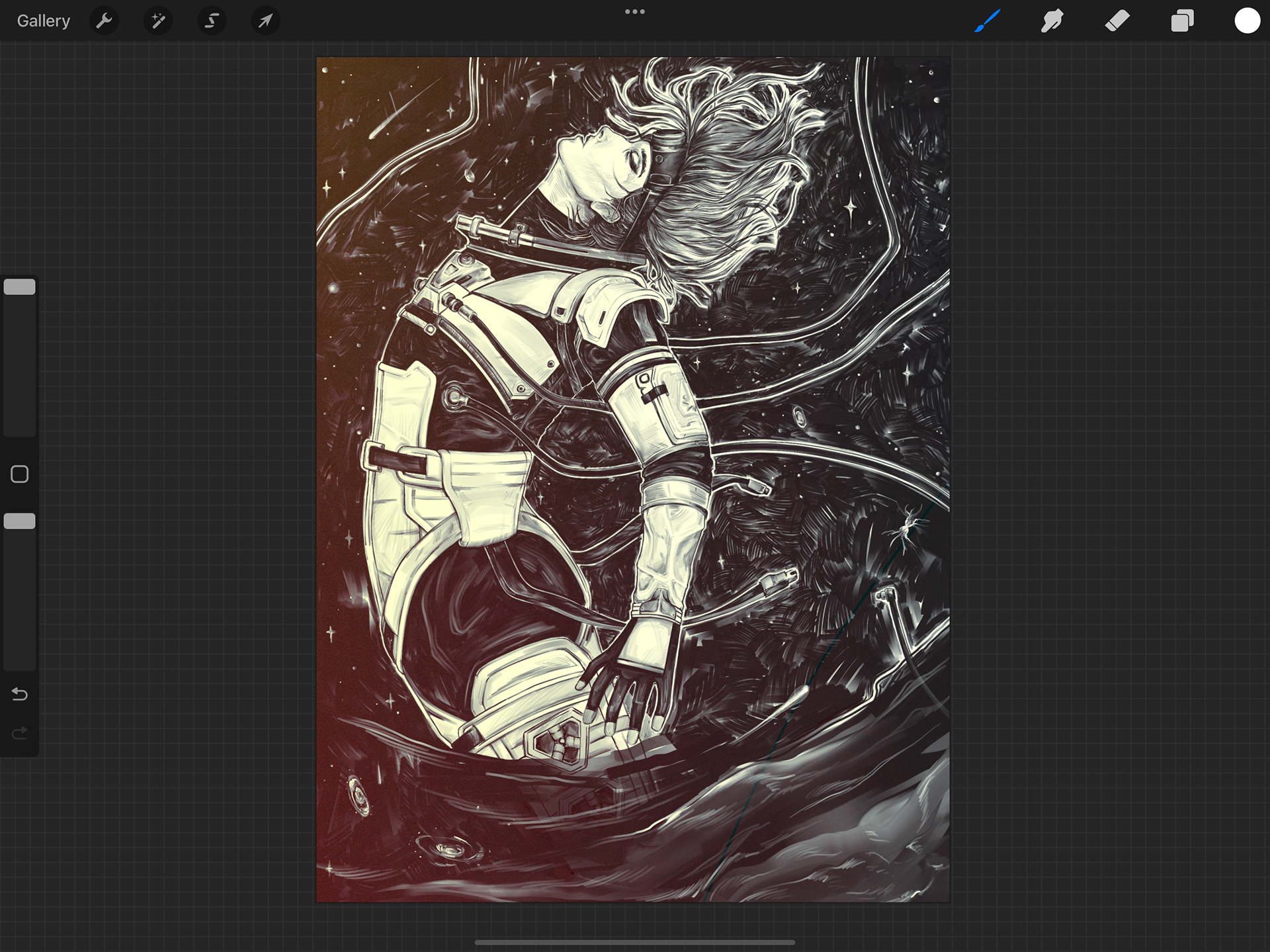Image resolution: width=1270 pixels, height=952 pixels.
Task: Click the brush opacity slider handle
Action: tap(20, 521)
